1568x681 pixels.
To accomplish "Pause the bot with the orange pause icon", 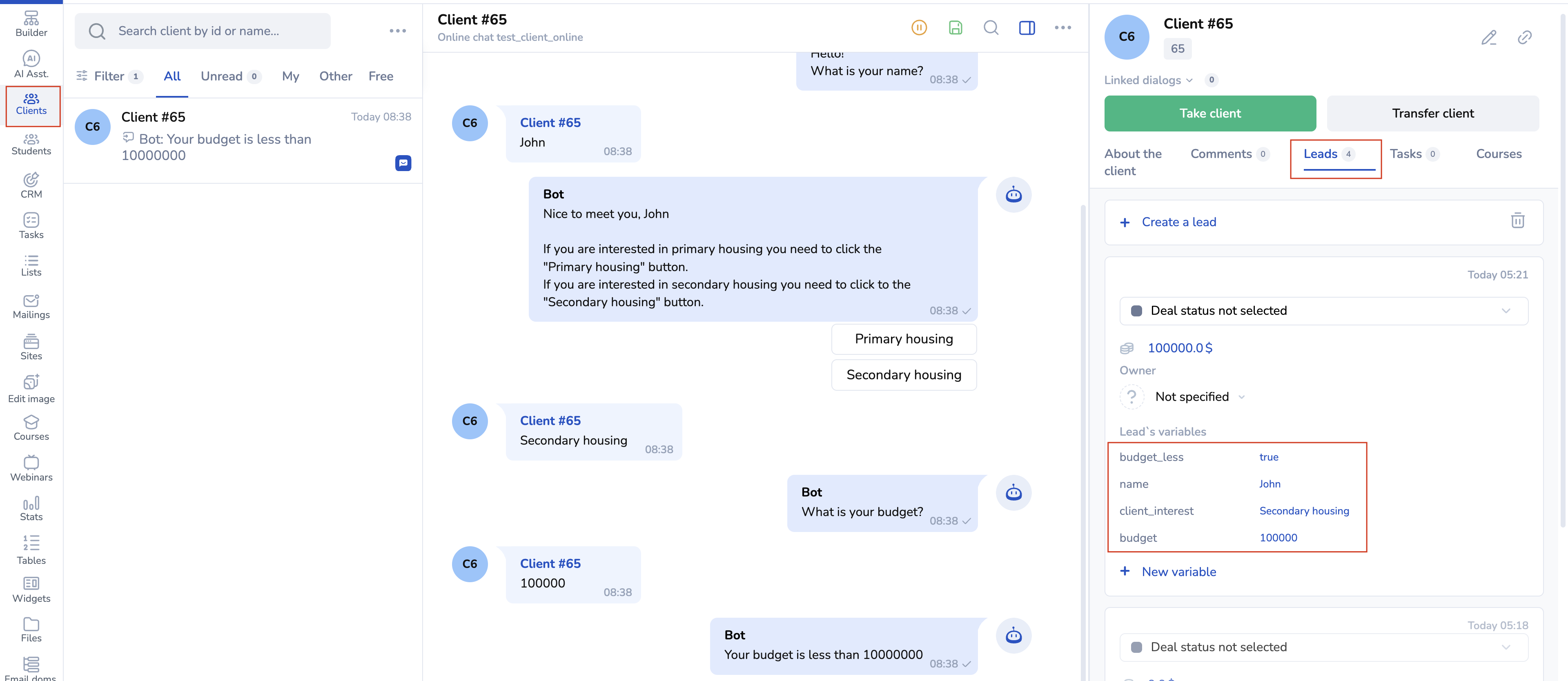I will 918,27.
